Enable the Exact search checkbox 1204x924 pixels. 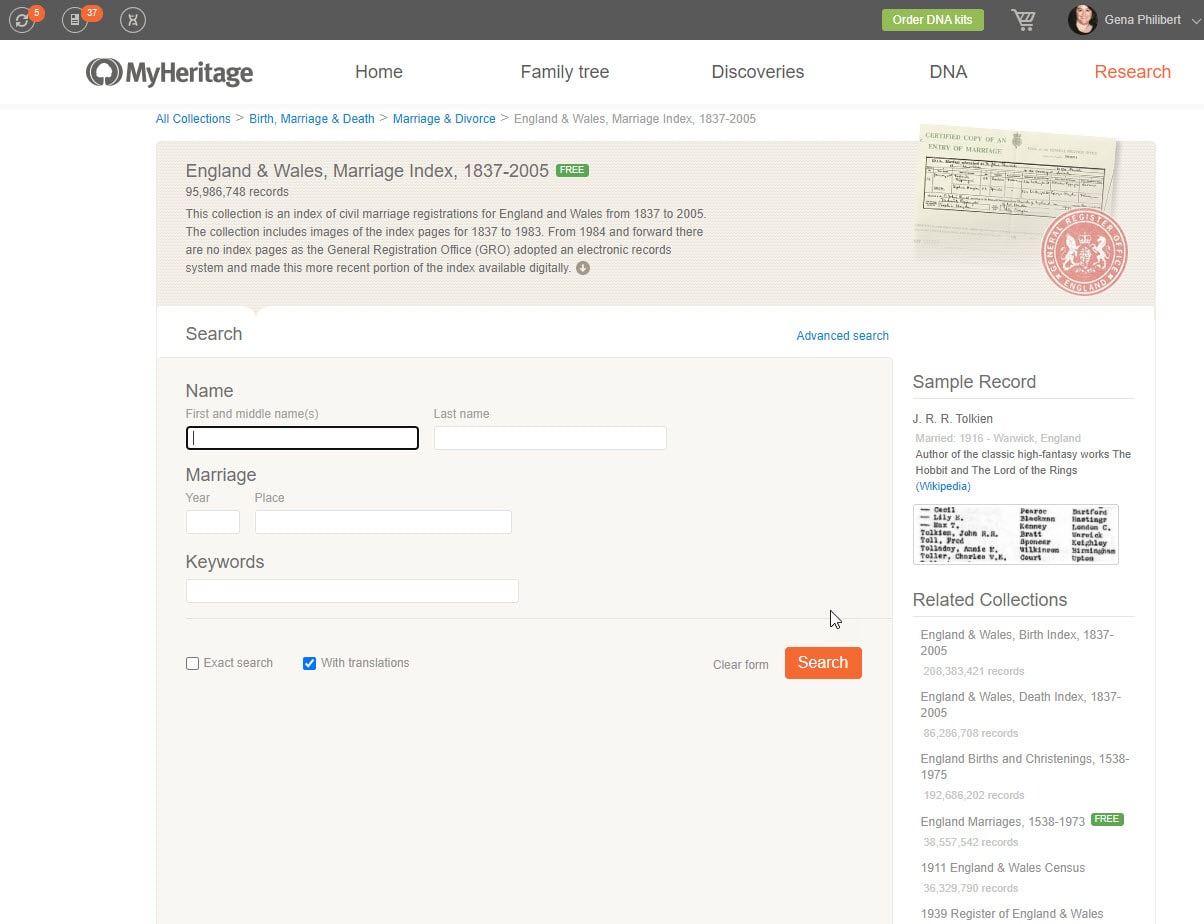click(x=193, y=663)
